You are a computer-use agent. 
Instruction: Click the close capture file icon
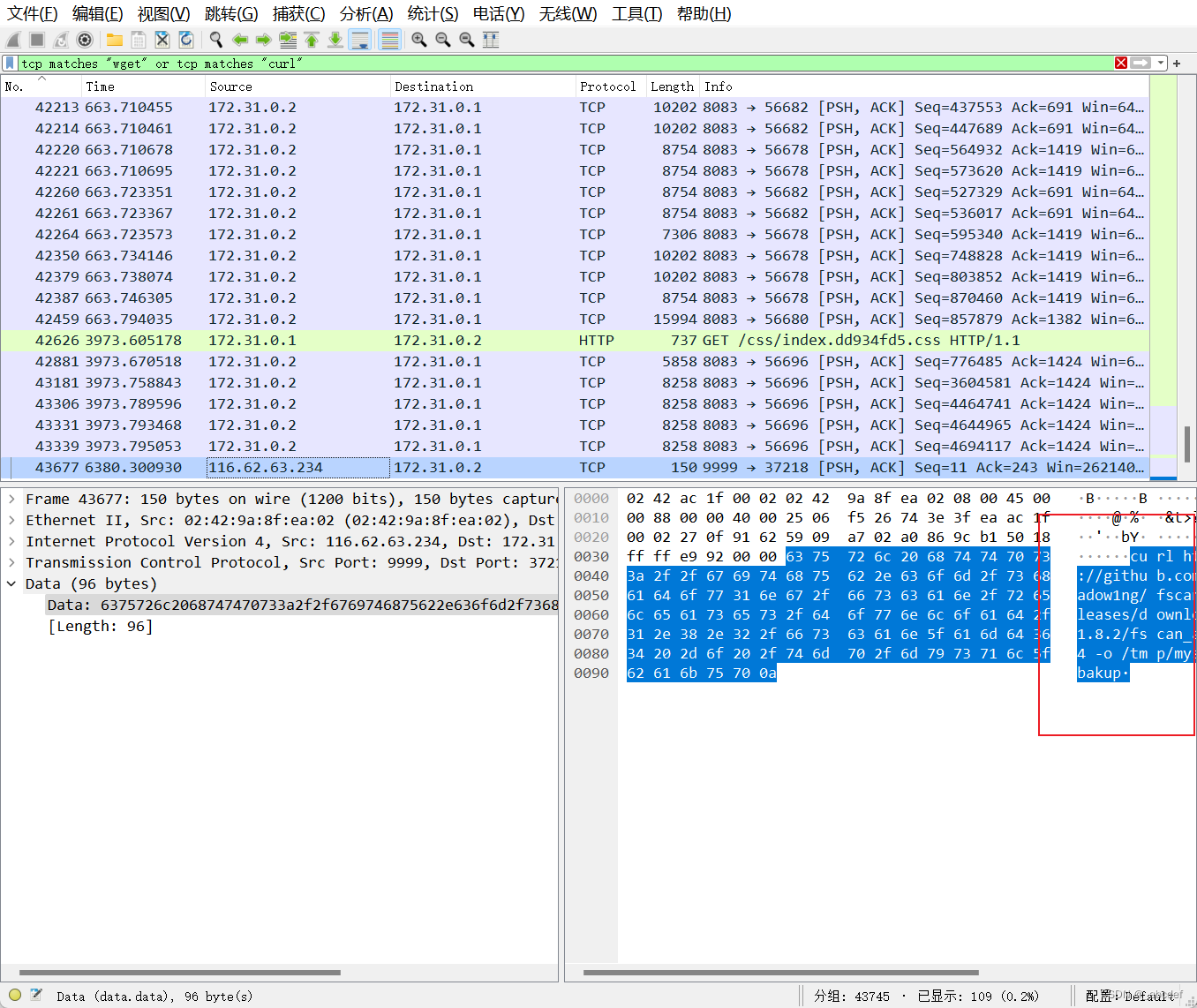tap(162, 40)
